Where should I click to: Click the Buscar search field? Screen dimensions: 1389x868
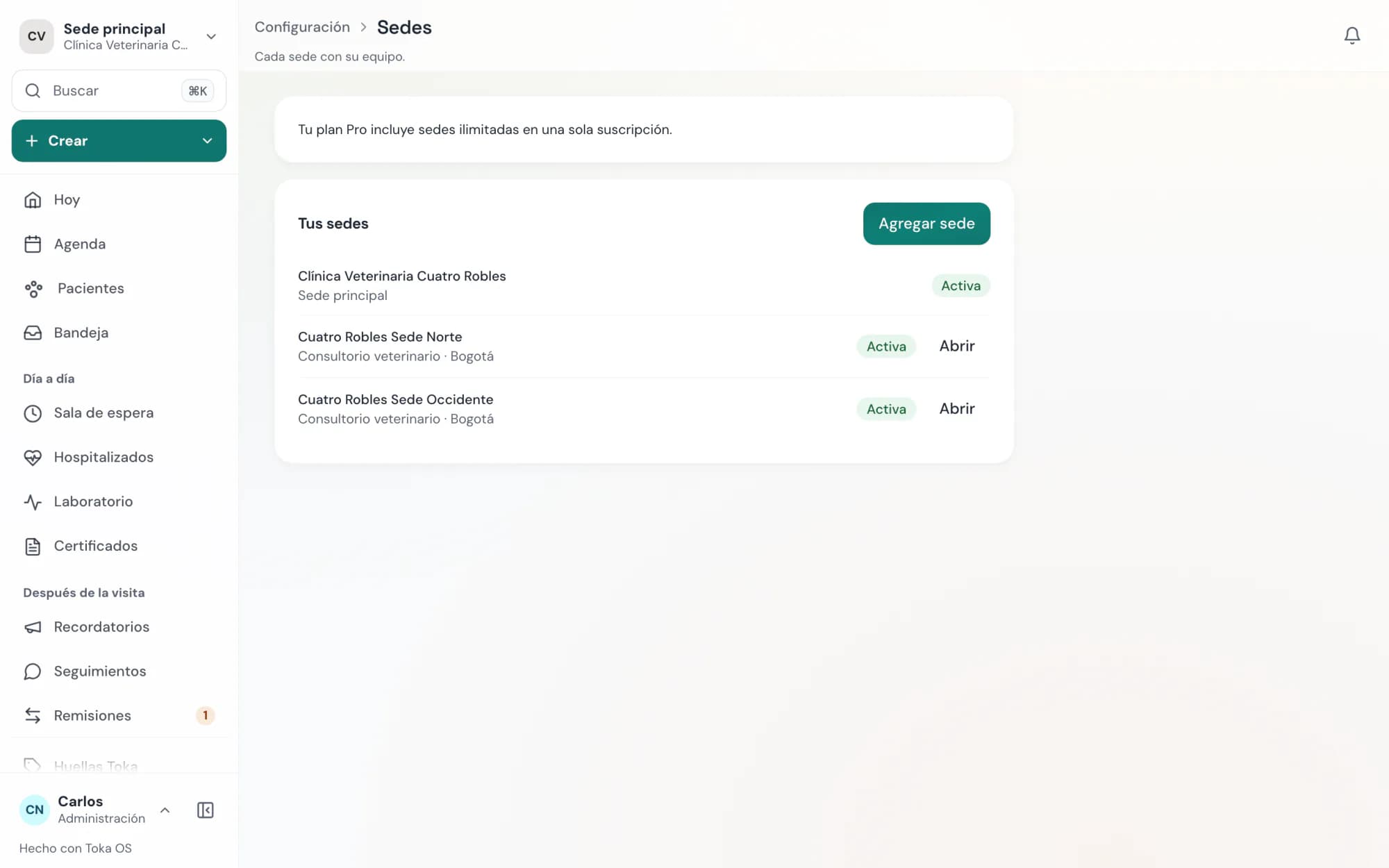coord(119,91)
